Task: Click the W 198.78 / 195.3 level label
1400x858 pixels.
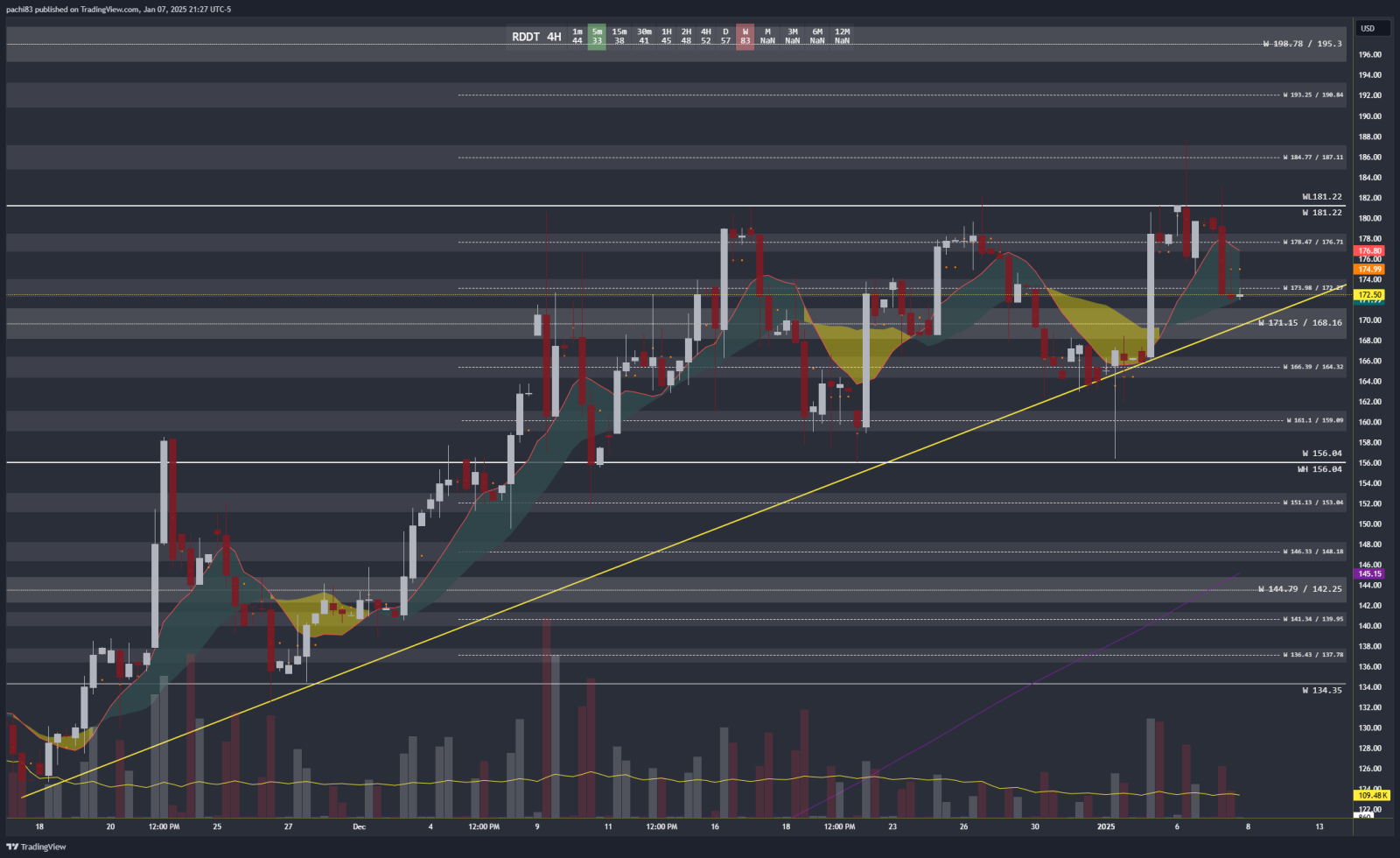Action: coord(1303,44)
